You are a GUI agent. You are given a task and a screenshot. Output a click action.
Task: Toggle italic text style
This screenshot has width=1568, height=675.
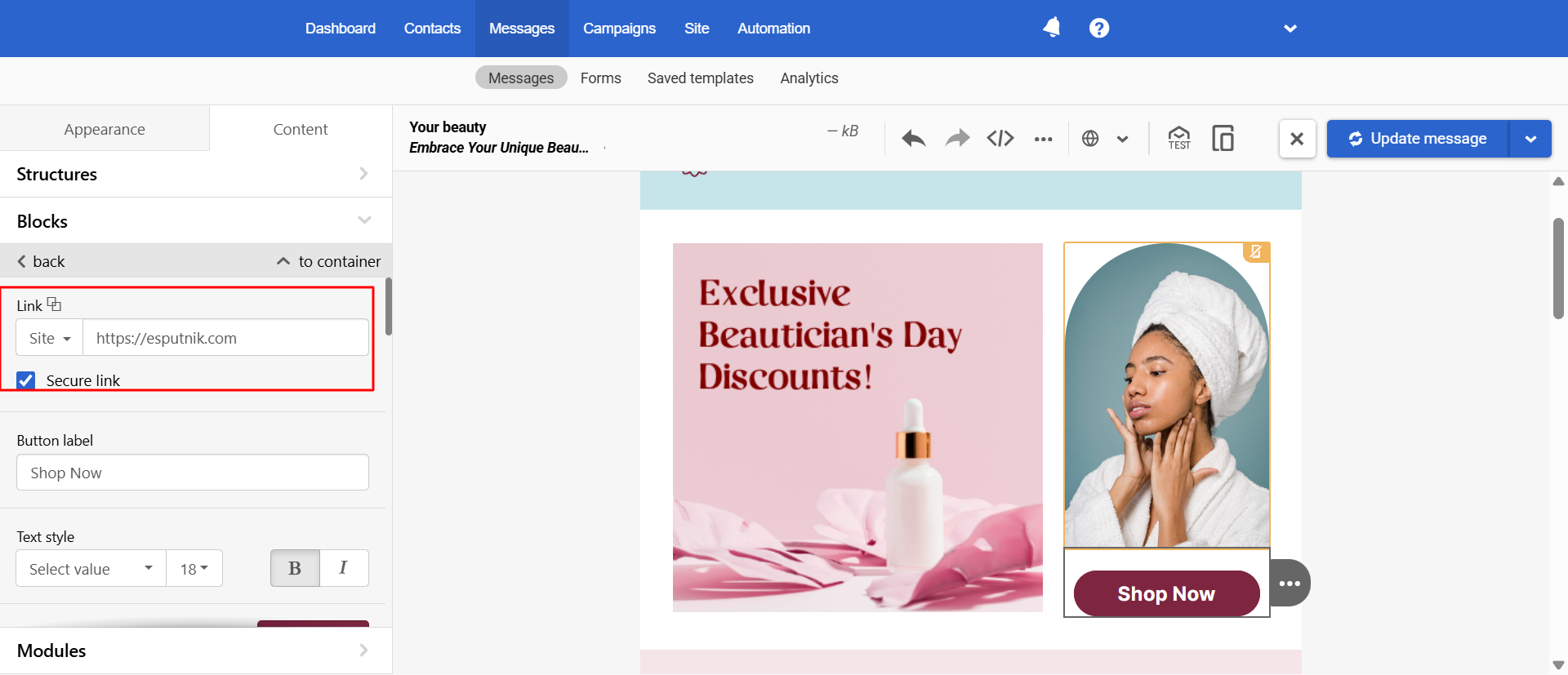click(344, 568)
